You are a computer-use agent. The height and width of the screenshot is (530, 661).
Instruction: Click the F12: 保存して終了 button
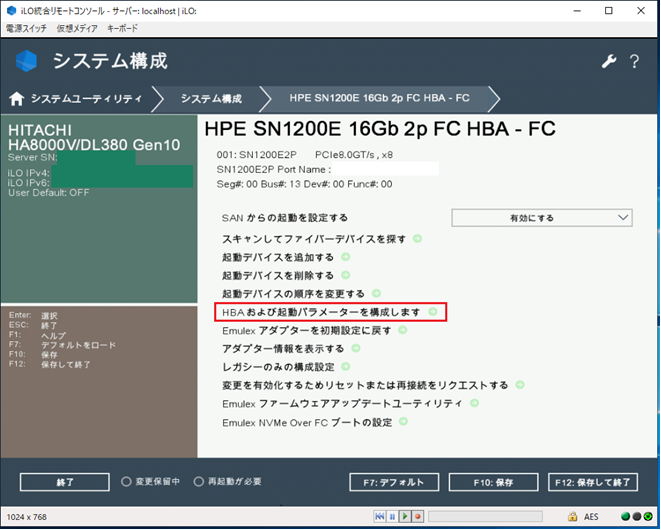(x=593, y=482)
